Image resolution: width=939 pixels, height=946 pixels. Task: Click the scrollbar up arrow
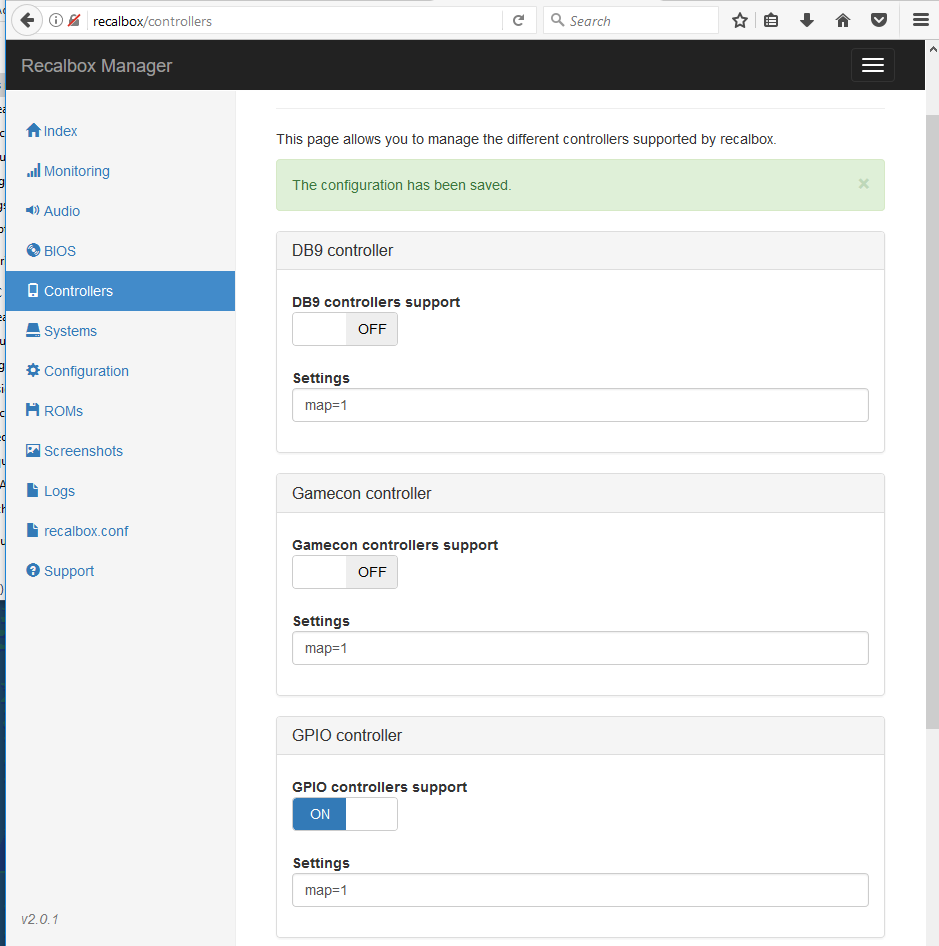(x=932, y=49)
